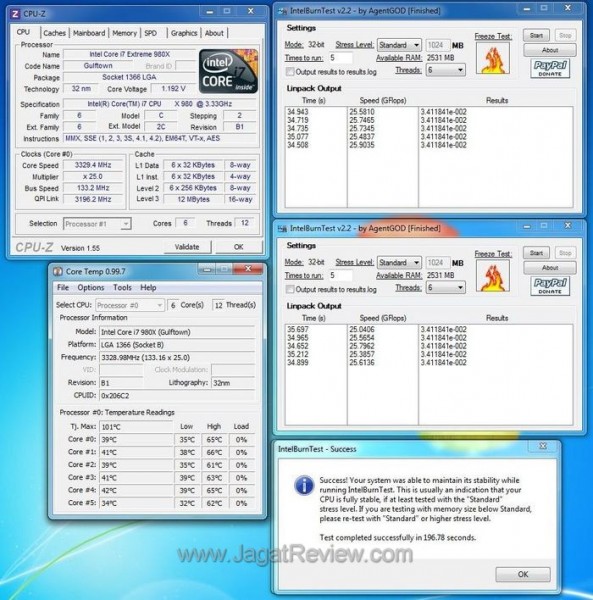Click the Core Temp title bar icon
Screen dimensions: 593x600
coord(57,271)
